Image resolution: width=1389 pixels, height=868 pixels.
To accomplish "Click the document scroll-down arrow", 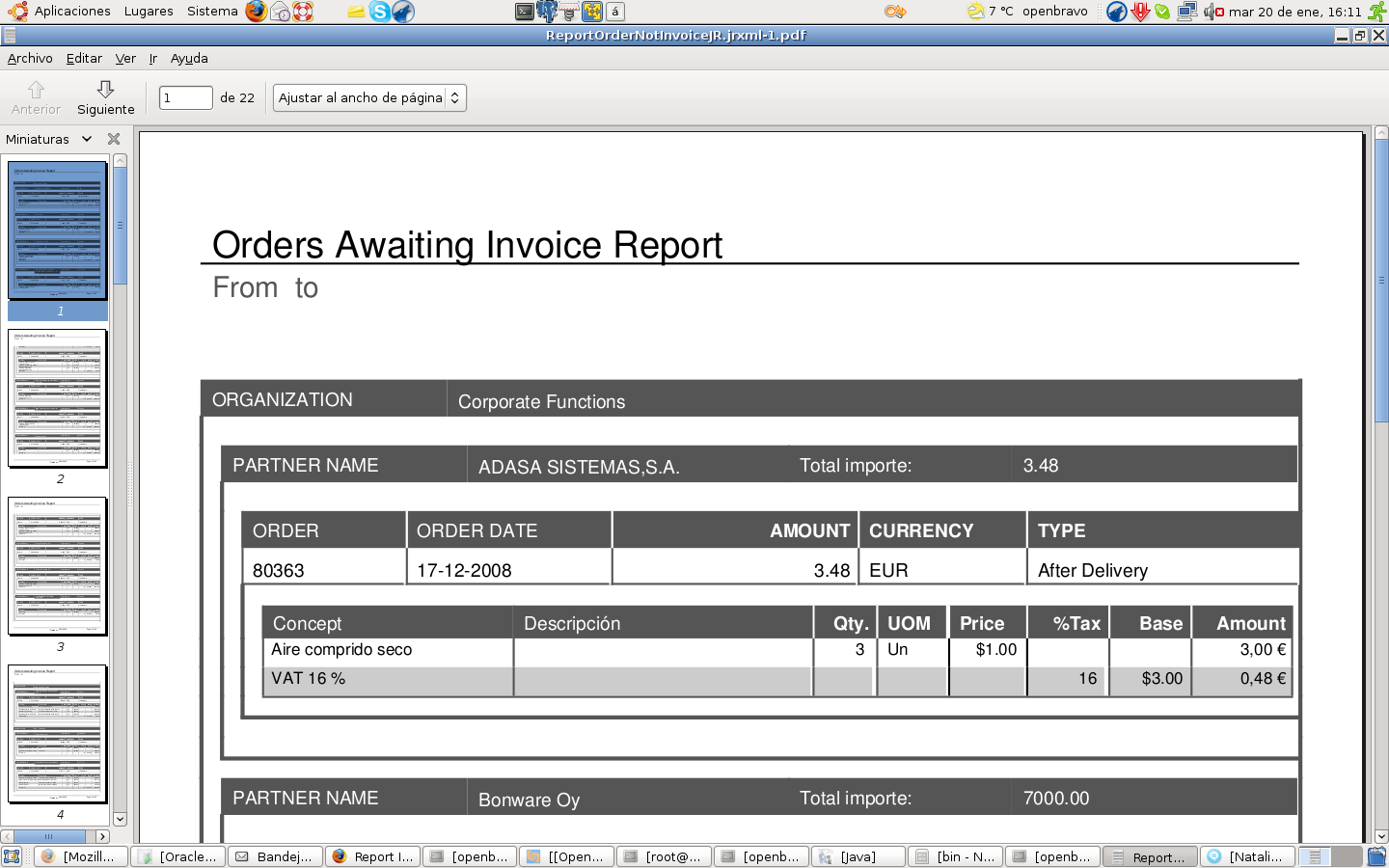I will point(1381,836).
